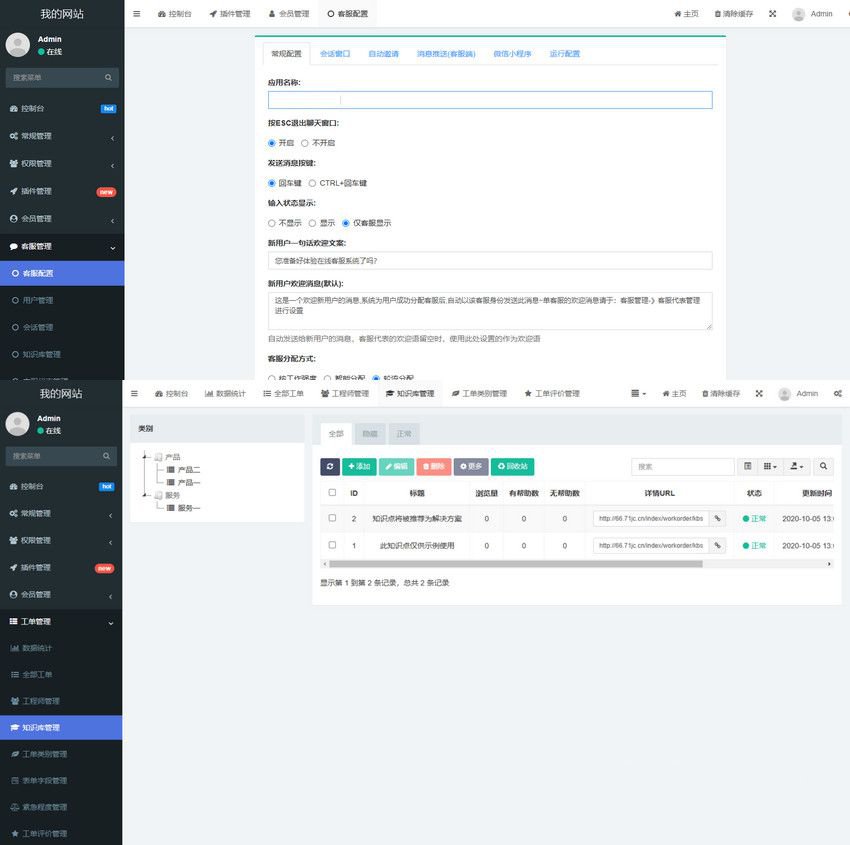
Task: Click inside the 搜索 search input field
Action: [682, 466]
